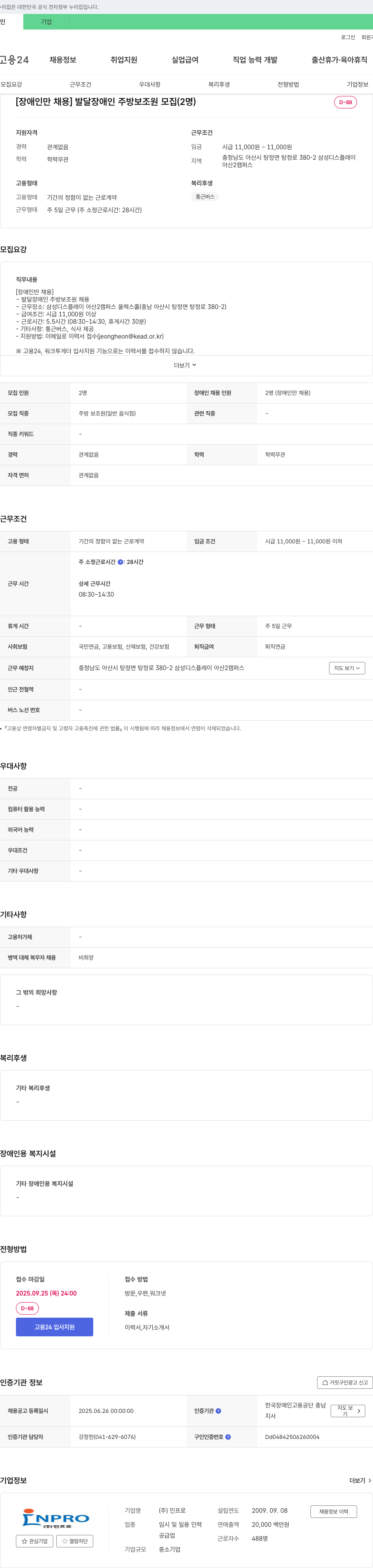Expand 지도 보기 for the work location
The image size is (373, 1568).
[x=347, y=668]
